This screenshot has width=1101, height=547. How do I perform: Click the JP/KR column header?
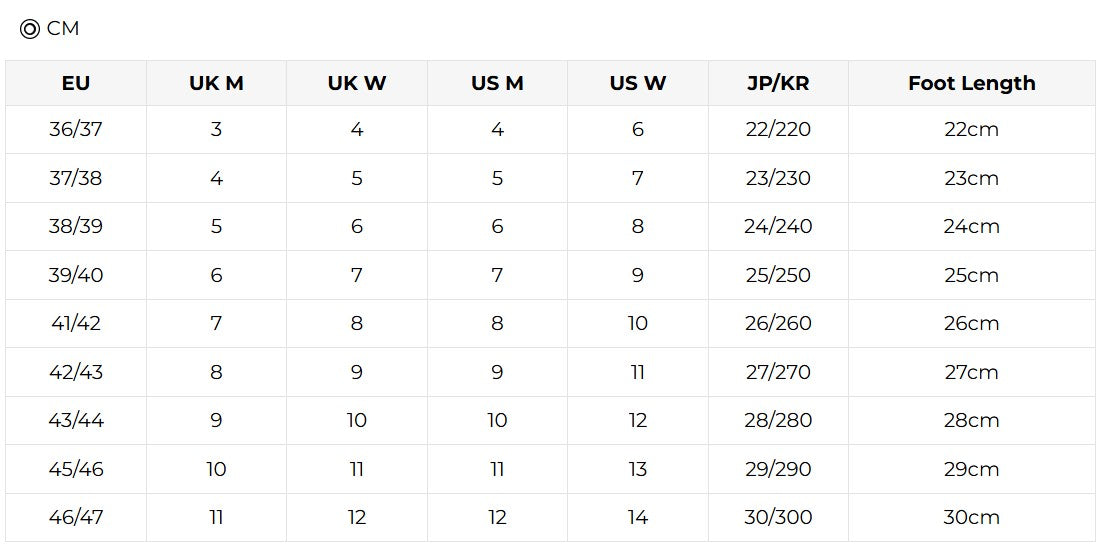[x=778, y=83]
